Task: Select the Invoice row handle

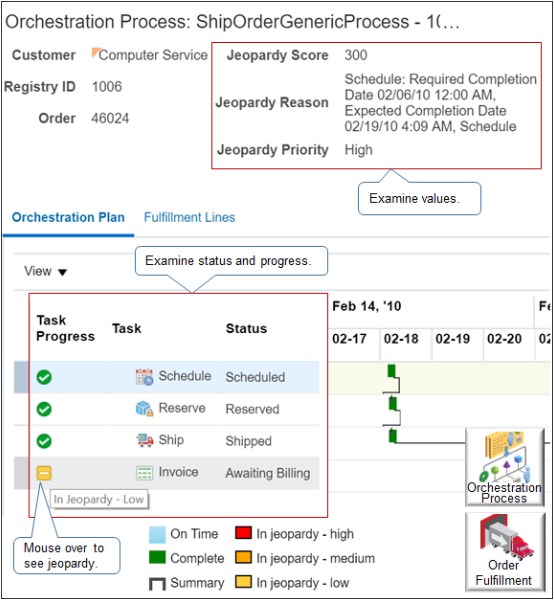Action: coord(21,473)
